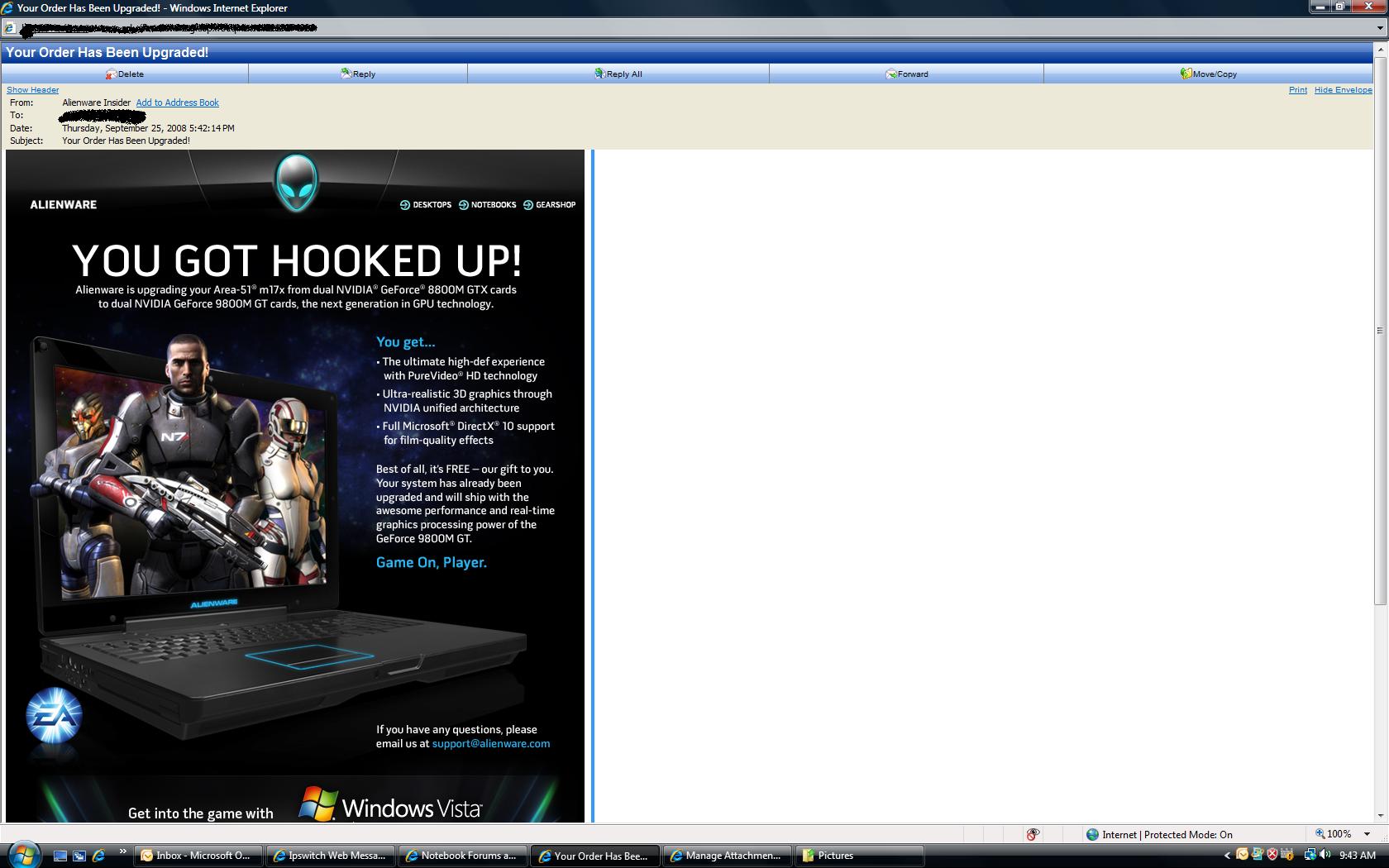Click the email subject line text
This screenshot has width=1389, height=868.
tap(126, 141)
